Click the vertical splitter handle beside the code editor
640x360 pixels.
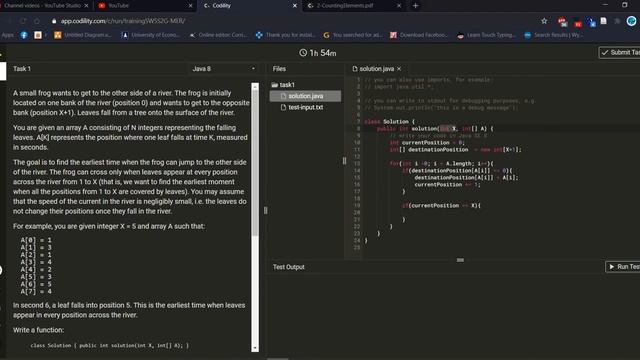coord(344,161)
